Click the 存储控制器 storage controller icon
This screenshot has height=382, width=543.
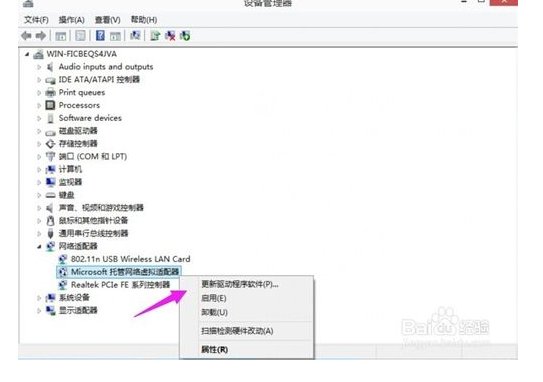51,143
